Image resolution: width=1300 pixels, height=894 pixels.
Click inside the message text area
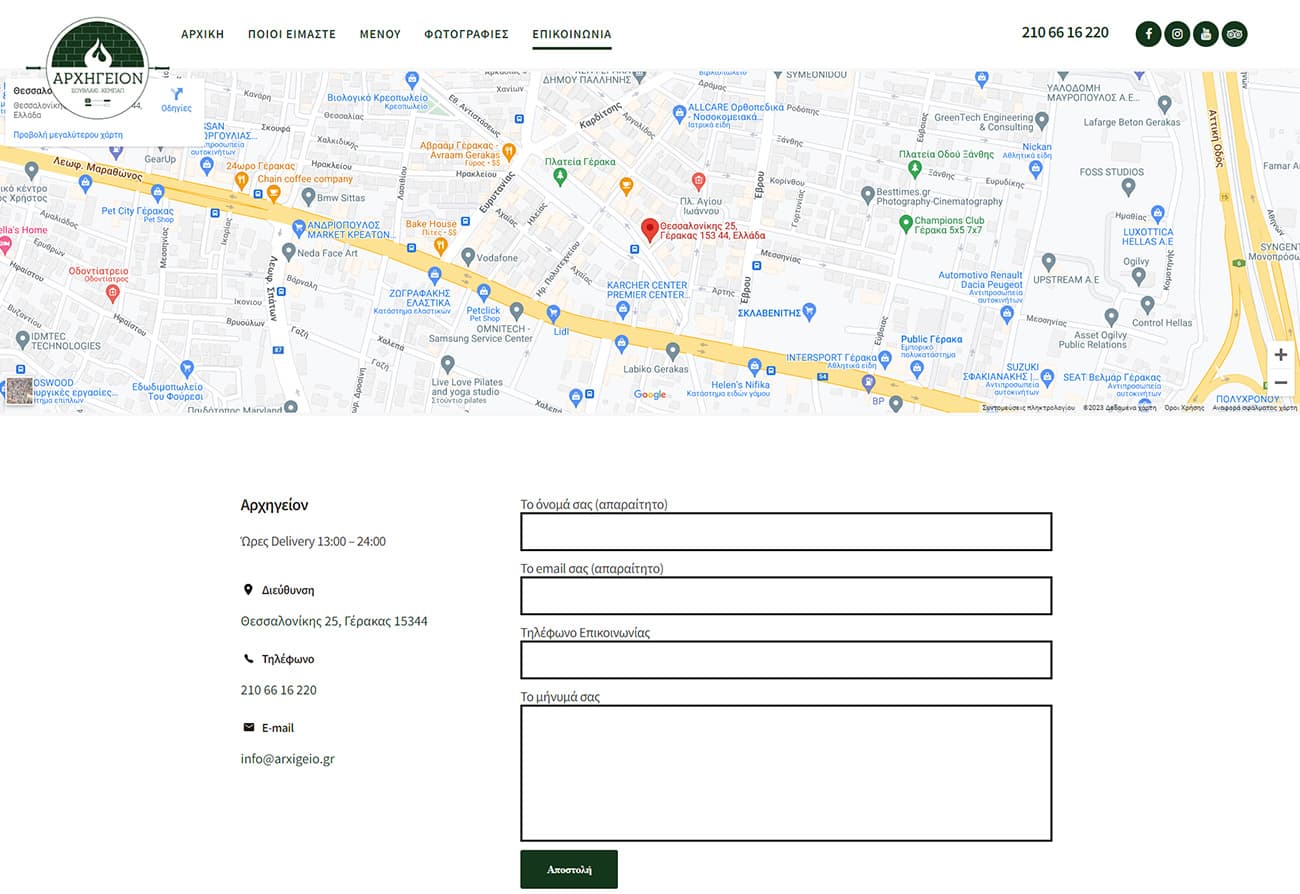(x=786, y=773)
